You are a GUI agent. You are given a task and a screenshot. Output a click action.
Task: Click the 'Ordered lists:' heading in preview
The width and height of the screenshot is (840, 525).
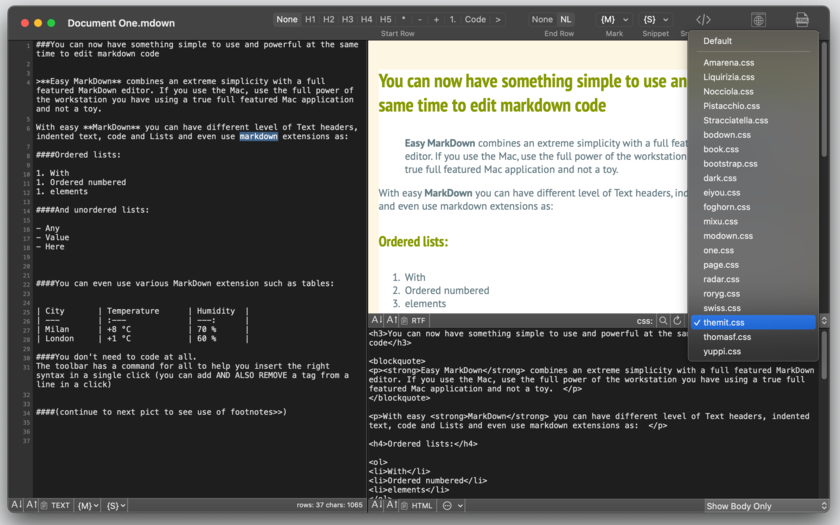[x=413, y=242]
